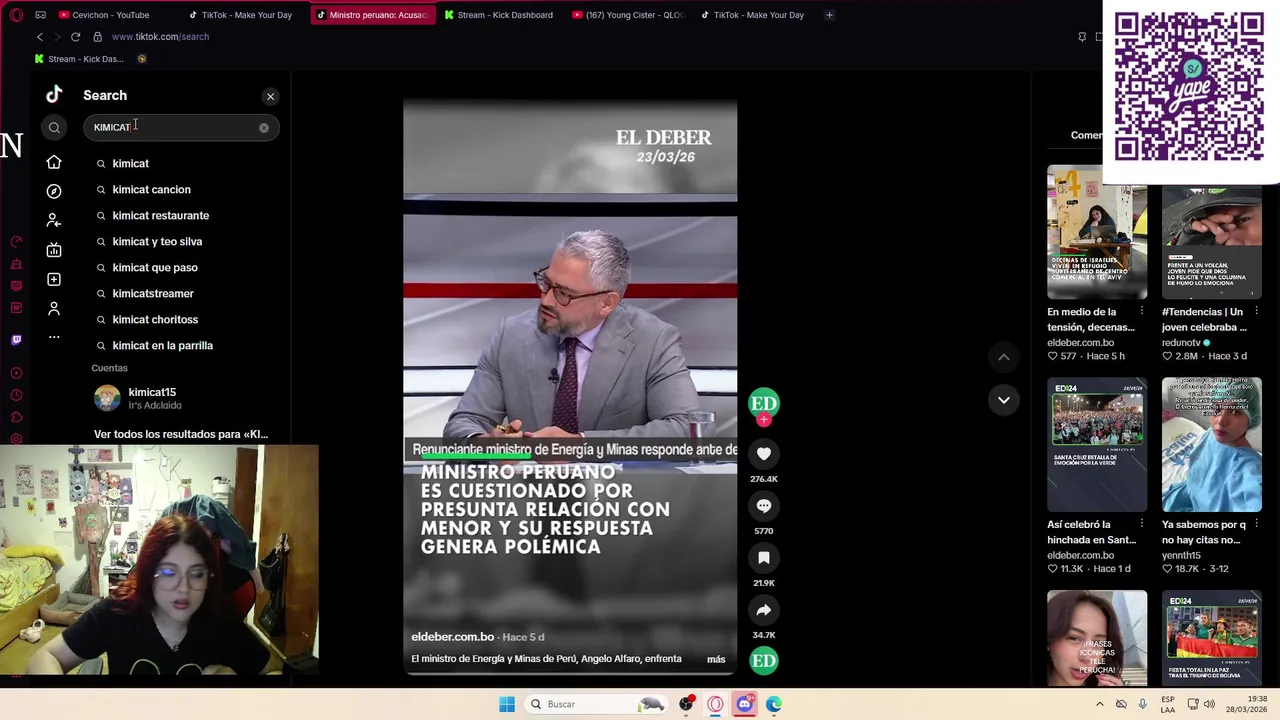
Task: Open the 'Así celebró la hinchada' thumbnail
Action: (x=1097, y=444)
